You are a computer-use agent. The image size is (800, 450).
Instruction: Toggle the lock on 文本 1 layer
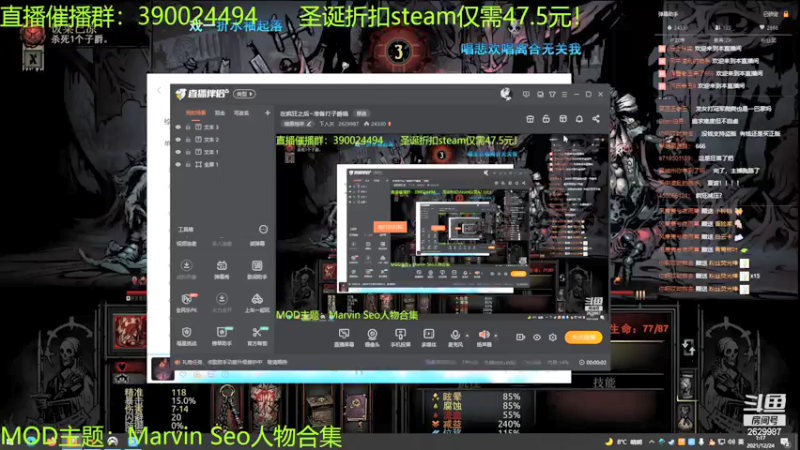(188, 152)
